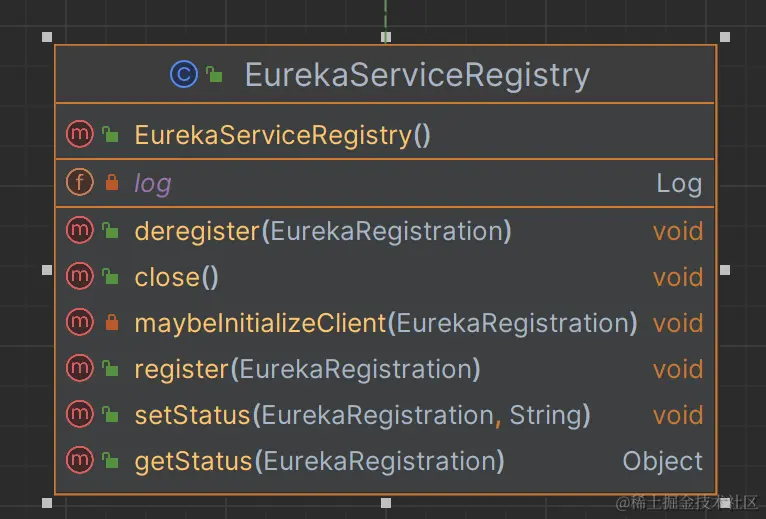The height and width of the screenshot is (519, 766).
Task: Click the public icon of the getStatus row
Action: pos(110,460)
